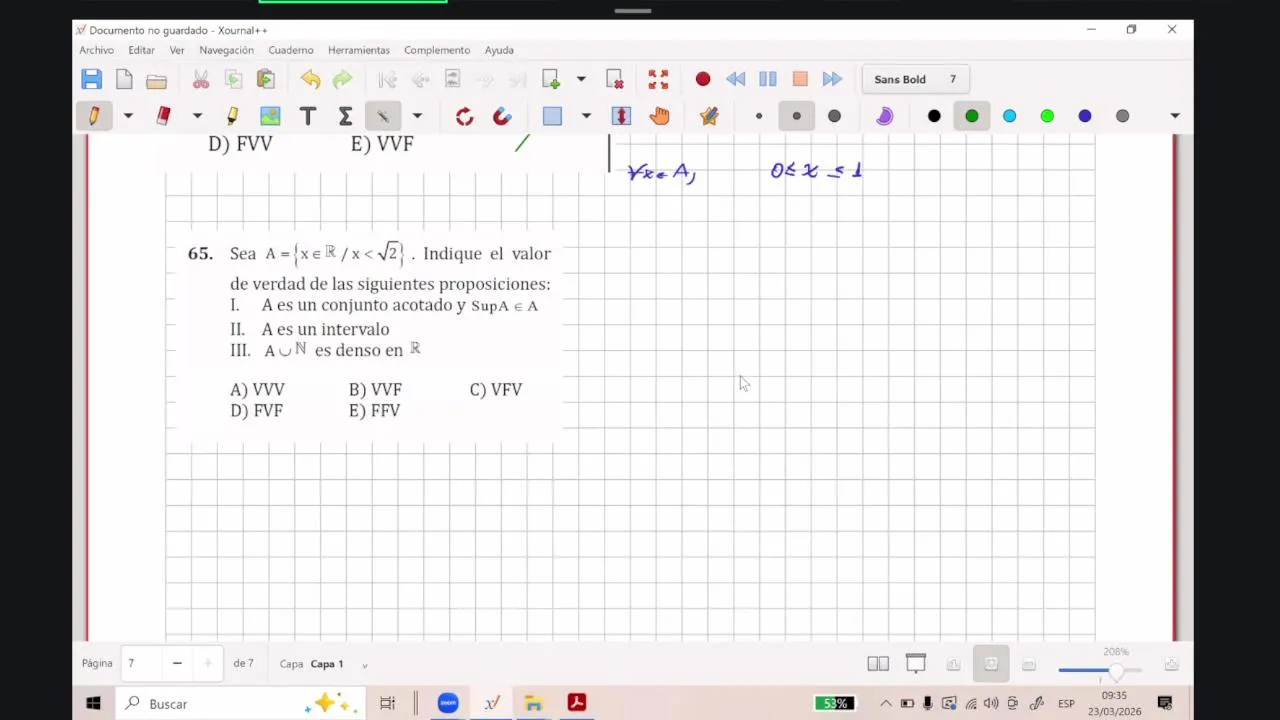The height and width of the screenshot is (720, 1280).
Task: Open the Sans Bold font selector
Action: [915, 80]
